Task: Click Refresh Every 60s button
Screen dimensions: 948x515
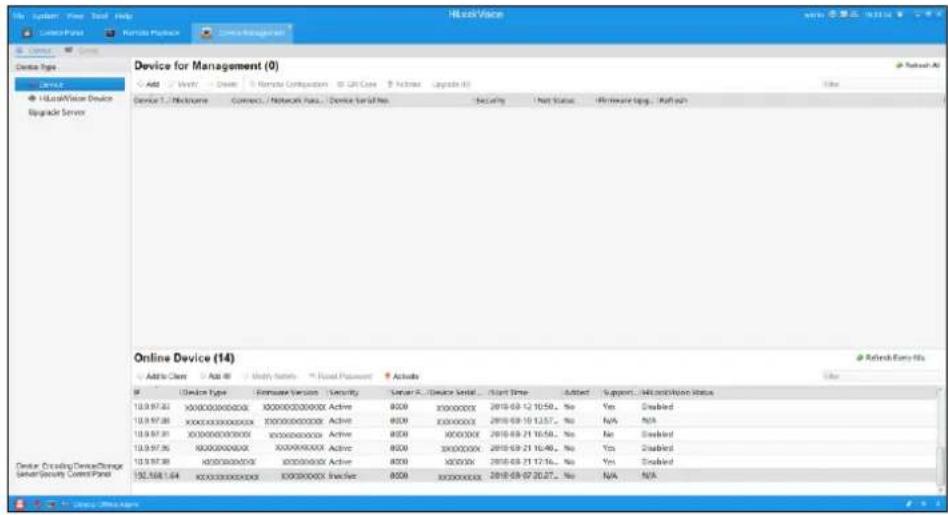Action: (x=891, y=358)
